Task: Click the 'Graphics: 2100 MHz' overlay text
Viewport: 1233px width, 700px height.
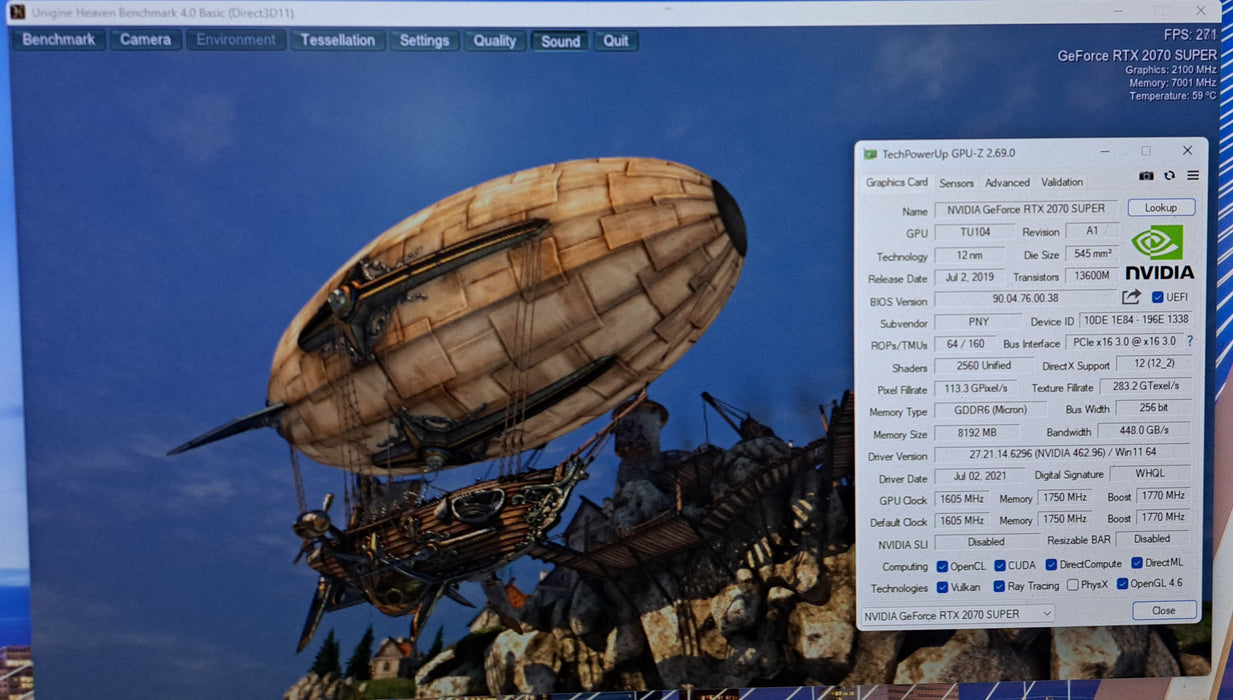Action: coord(1170,70)
